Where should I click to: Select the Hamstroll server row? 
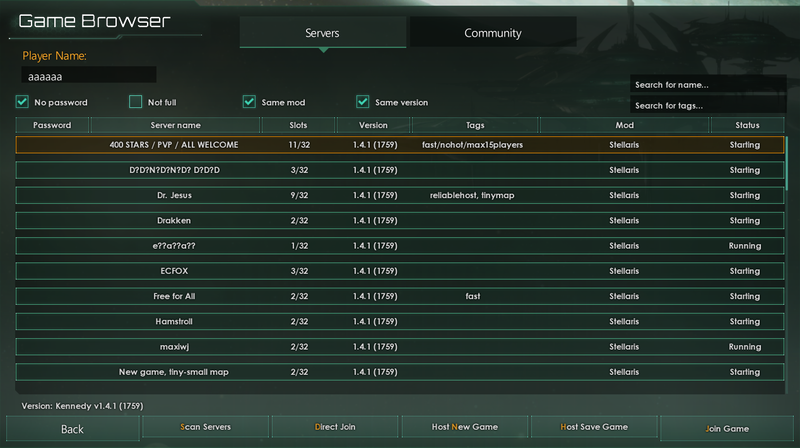coord(400,321)
